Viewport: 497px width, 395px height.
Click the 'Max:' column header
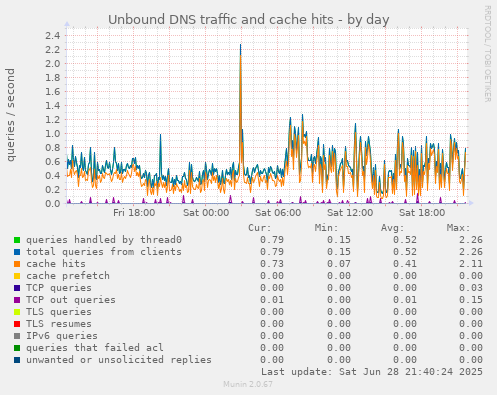pyautogui.click(x=458, y=228)
